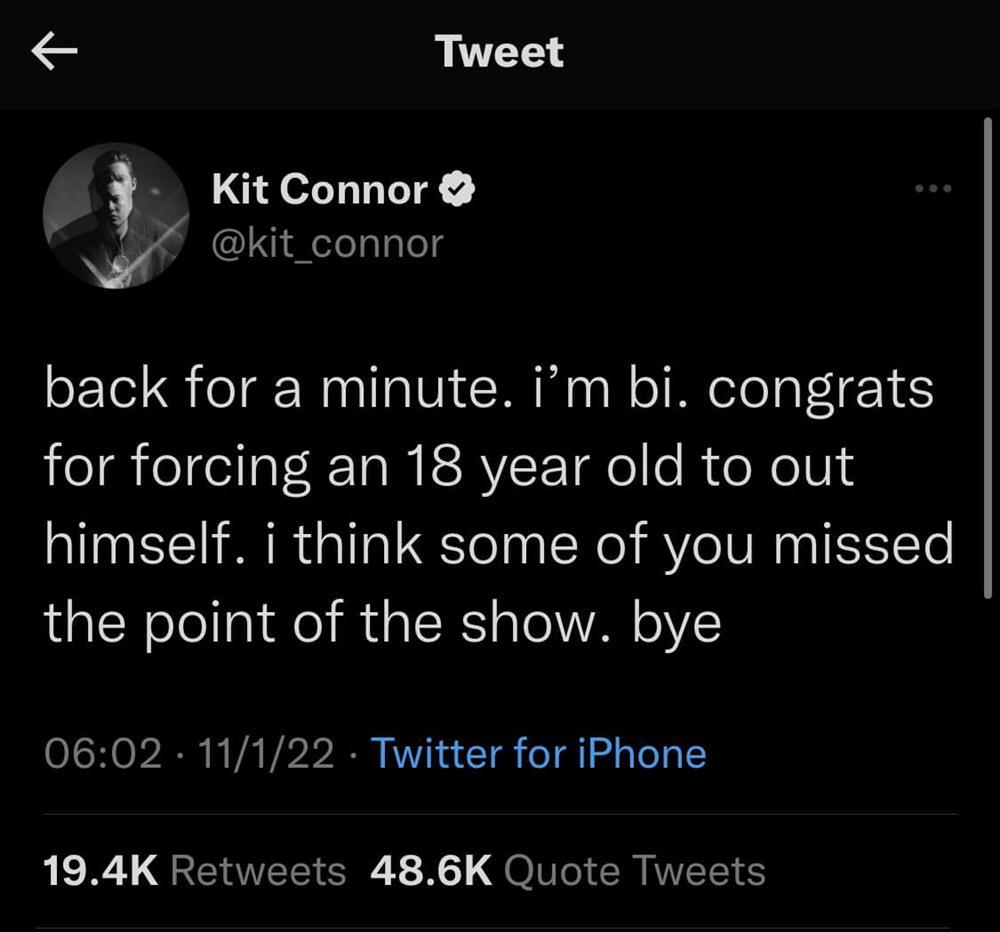Click the Twitter for iPhone source link
This screenshot has height=932, width=1000.
(x=539, y=753)
